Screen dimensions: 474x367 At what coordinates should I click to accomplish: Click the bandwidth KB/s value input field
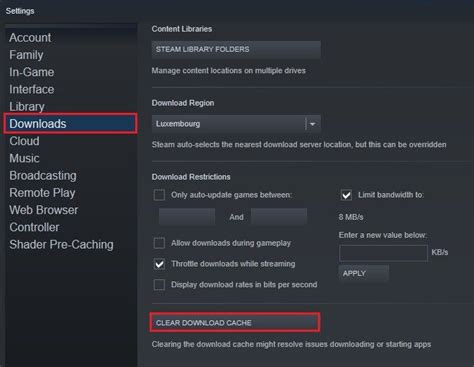click(x=383, y=253)
